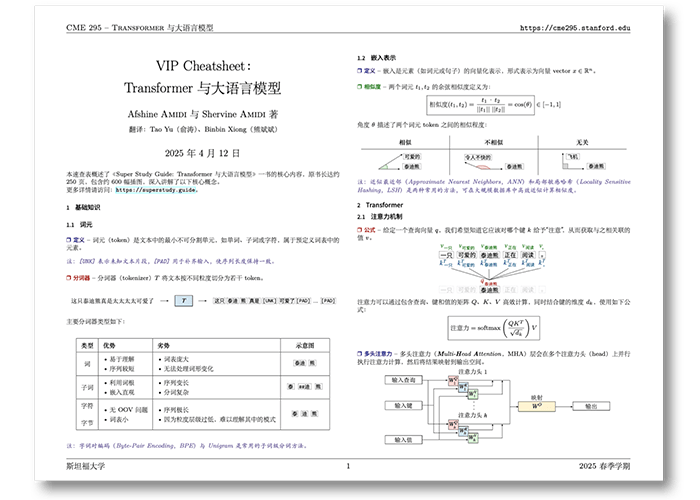Click section heading "2 Transformer"
Viewport: 700px width, 500px height.
380,205
